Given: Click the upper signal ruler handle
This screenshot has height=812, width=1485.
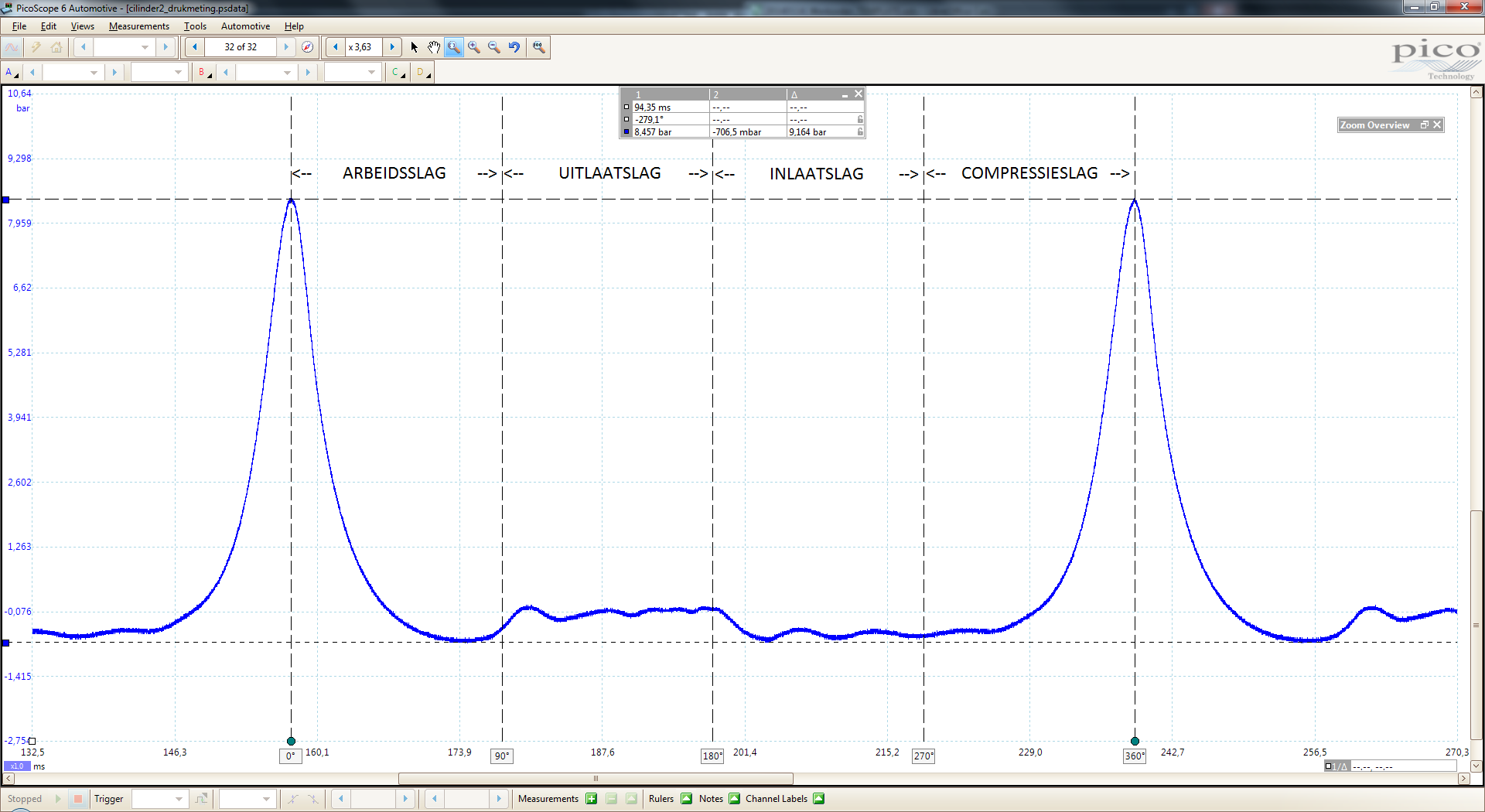Looking at the screenshot, I should pyautogui.click(x=5, y=200).
